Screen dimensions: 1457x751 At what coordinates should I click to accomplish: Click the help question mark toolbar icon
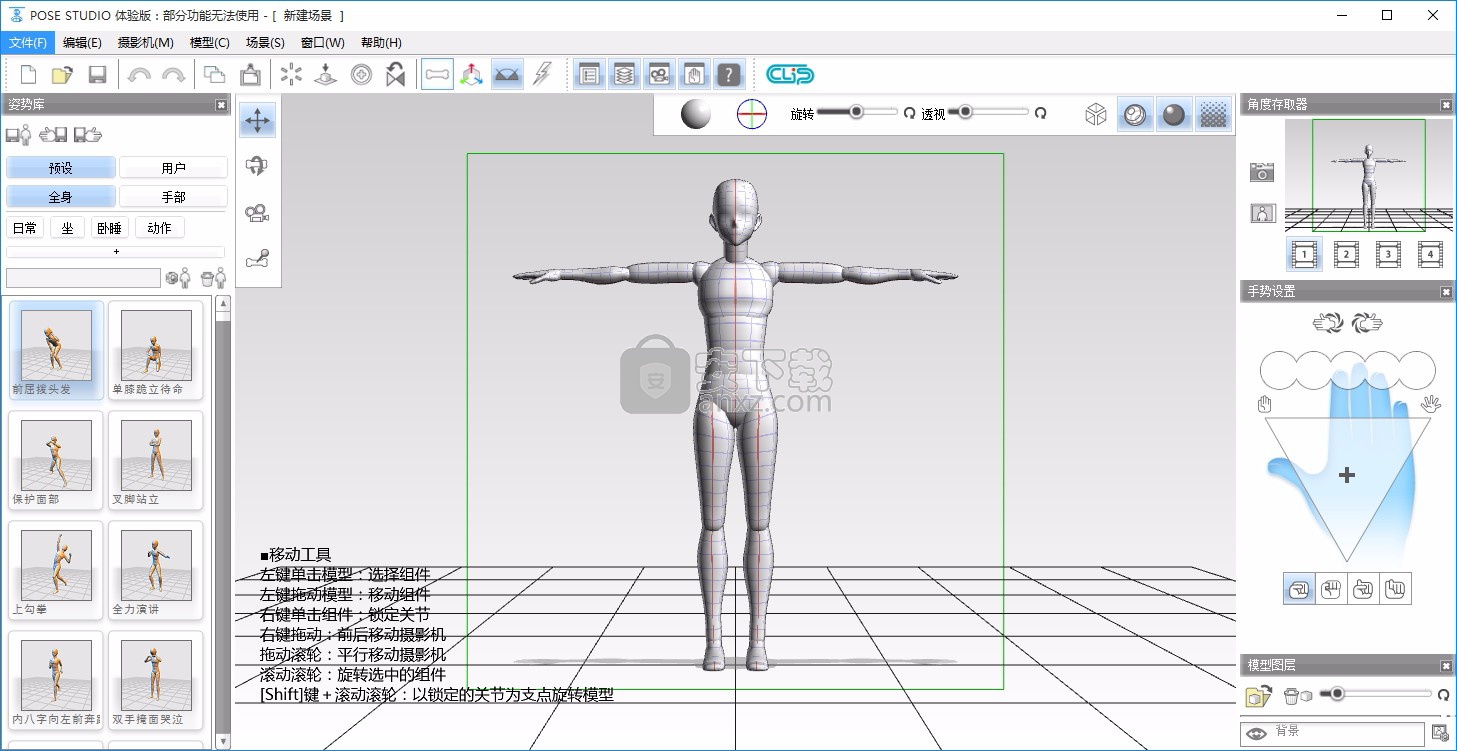[729, 75]
